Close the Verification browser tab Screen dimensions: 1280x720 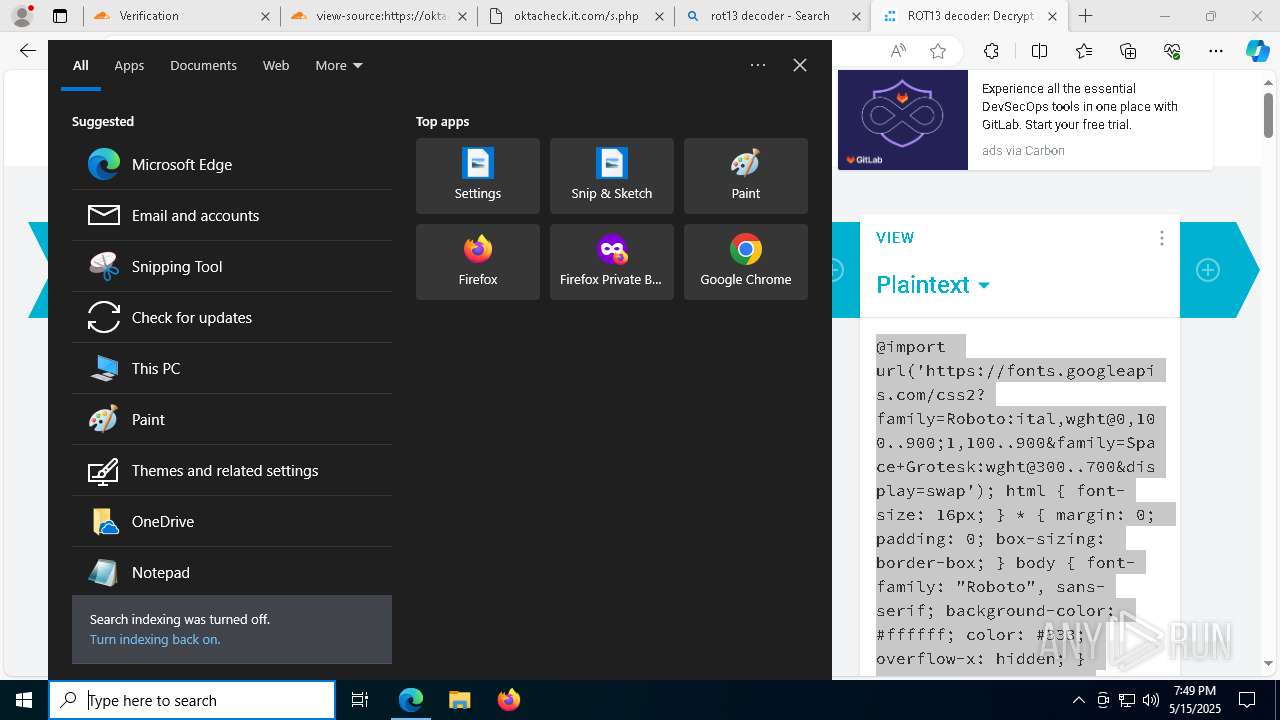pos(265,16)
